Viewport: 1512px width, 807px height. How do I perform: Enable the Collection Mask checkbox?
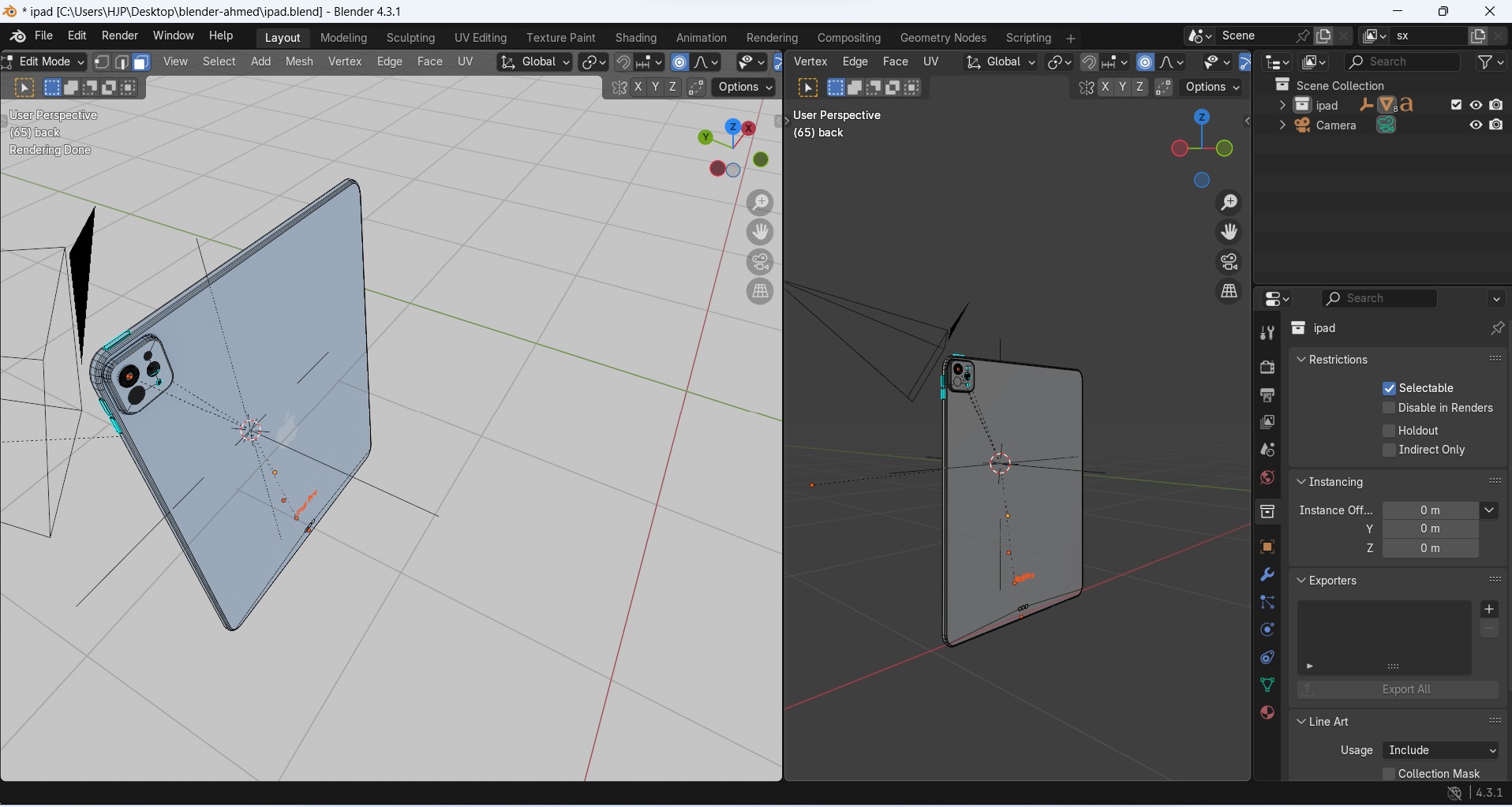tap(1390, 774)
